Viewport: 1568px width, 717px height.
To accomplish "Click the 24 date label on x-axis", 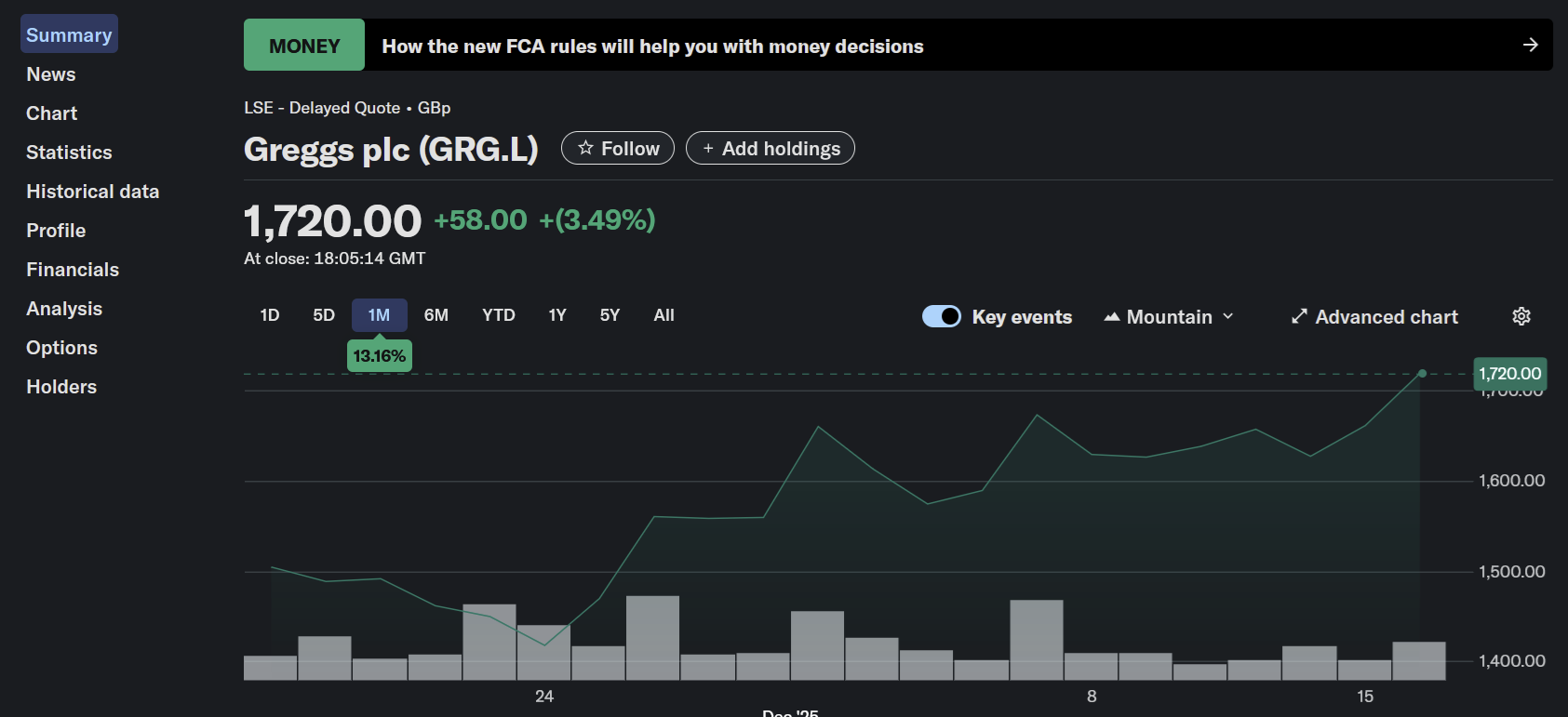I will click(544, 697).
